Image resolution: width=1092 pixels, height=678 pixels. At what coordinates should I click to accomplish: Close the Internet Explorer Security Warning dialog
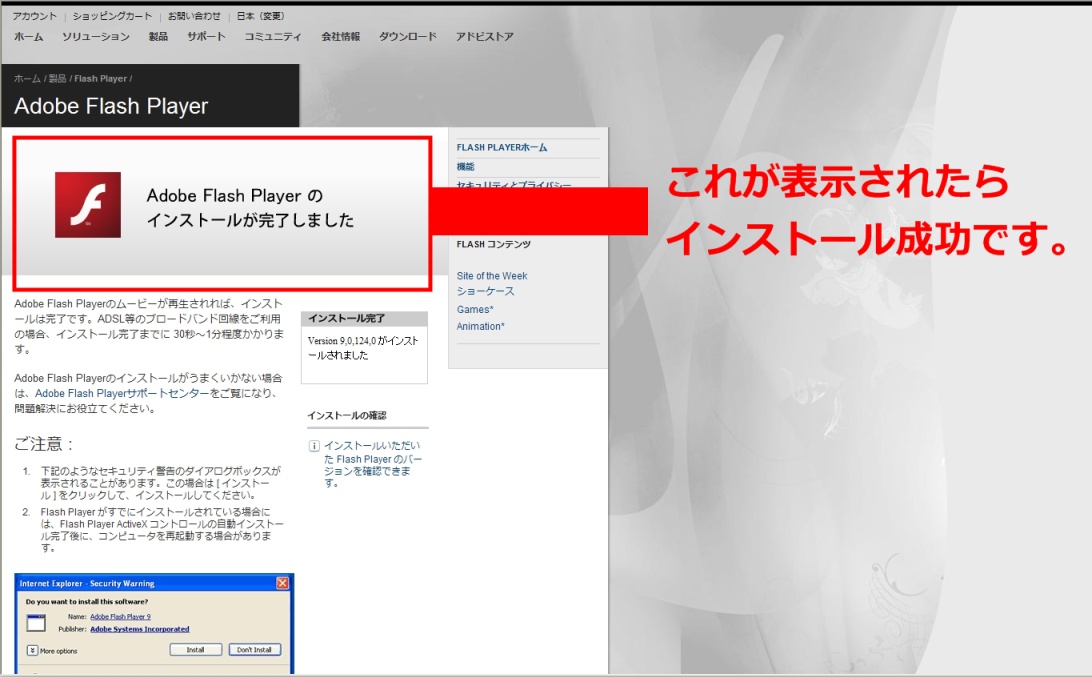point(283,583)
